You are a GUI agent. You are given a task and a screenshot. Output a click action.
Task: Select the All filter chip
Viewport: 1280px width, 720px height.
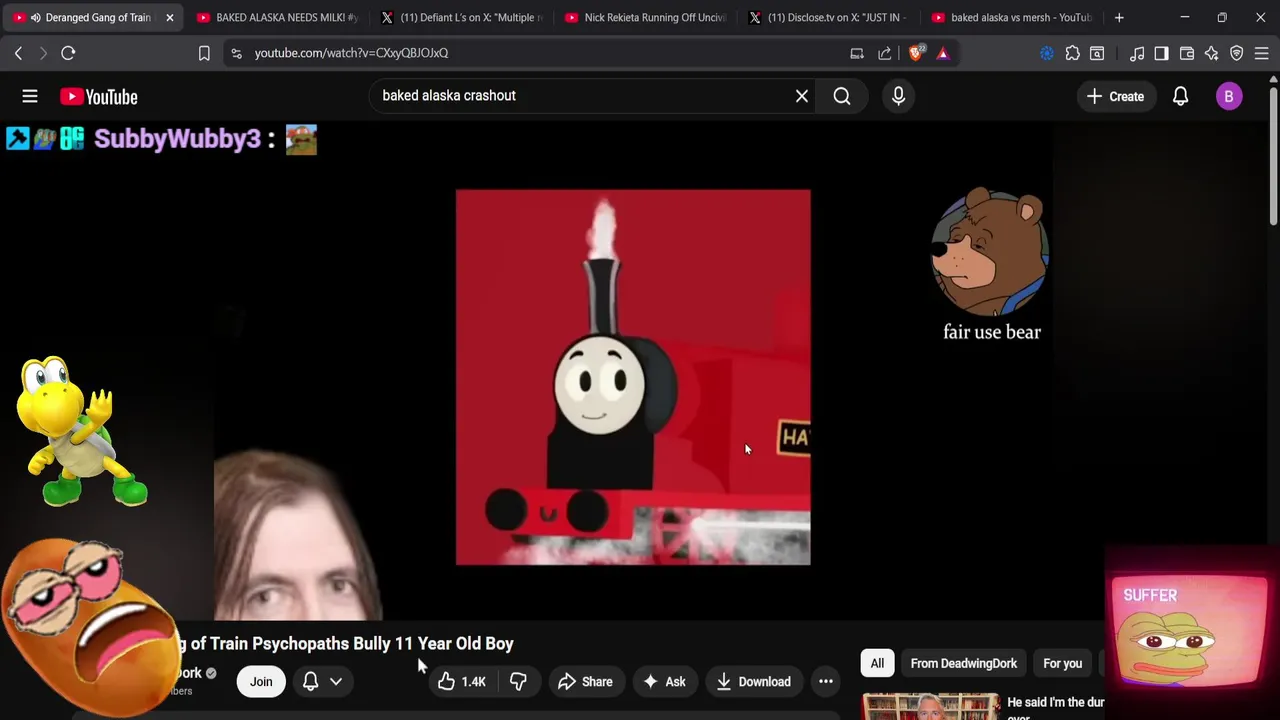coord(877,663)
